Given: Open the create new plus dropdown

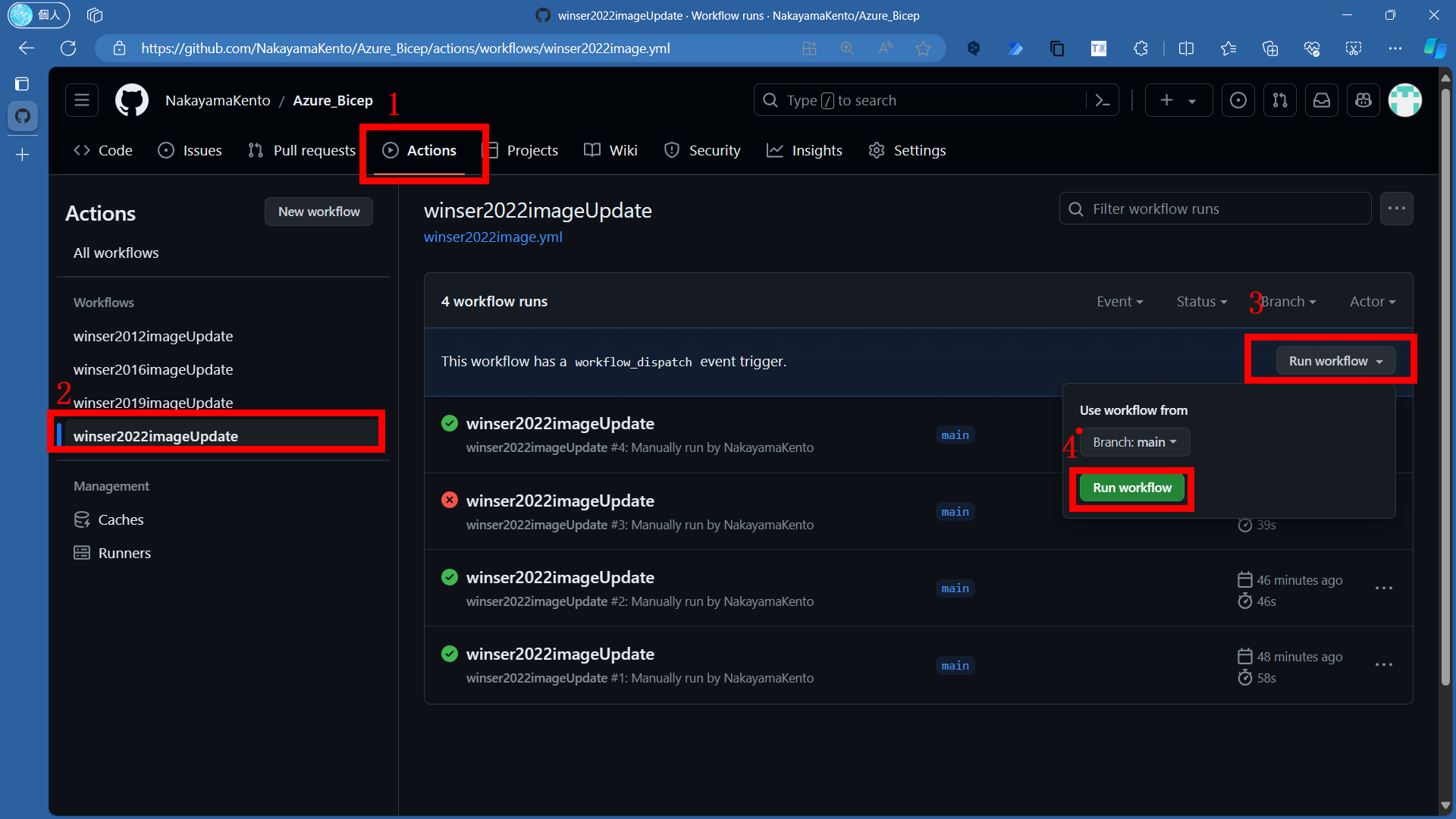Looking at the screenshot, I should [x=1178, y=100].
